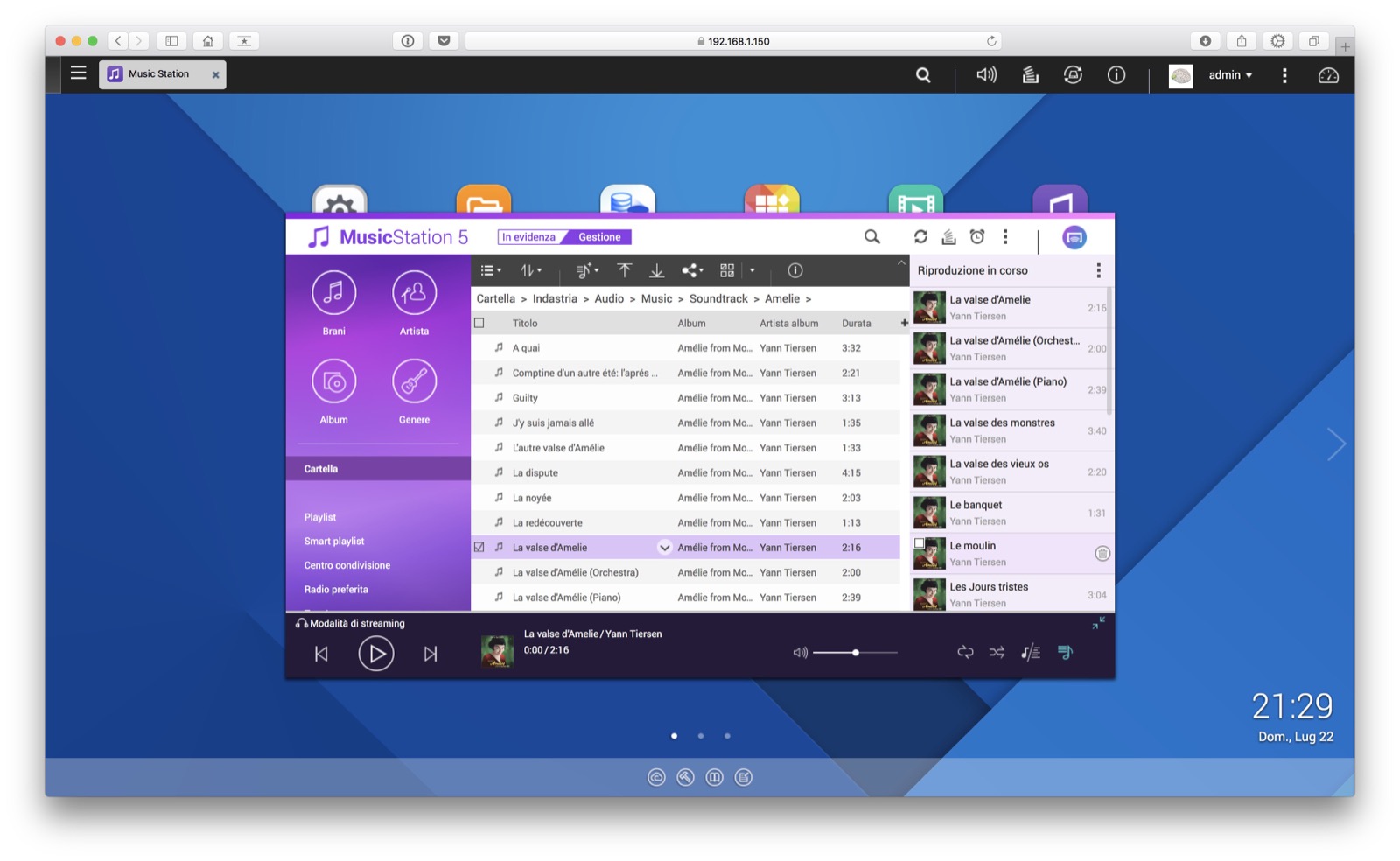The height and width of the screenshot is (861, 1400).
Task: Switch to the Gestione tab
Action: pos(599,237)
